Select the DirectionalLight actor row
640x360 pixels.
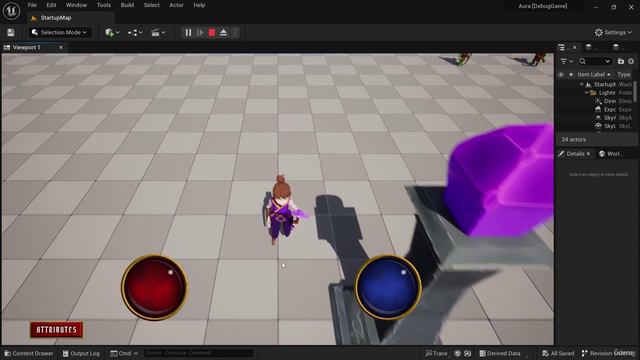pyautogui.click(x=596, y=101)
